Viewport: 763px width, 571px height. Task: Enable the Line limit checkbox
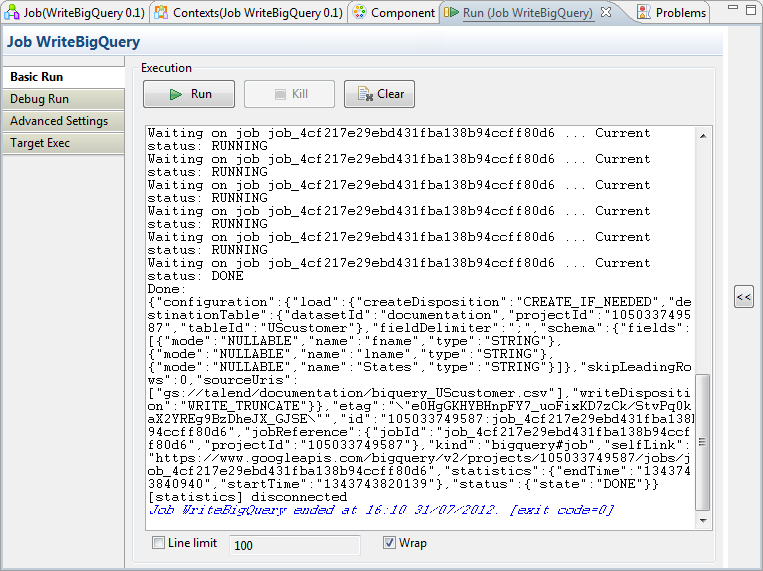click(158, 542)
